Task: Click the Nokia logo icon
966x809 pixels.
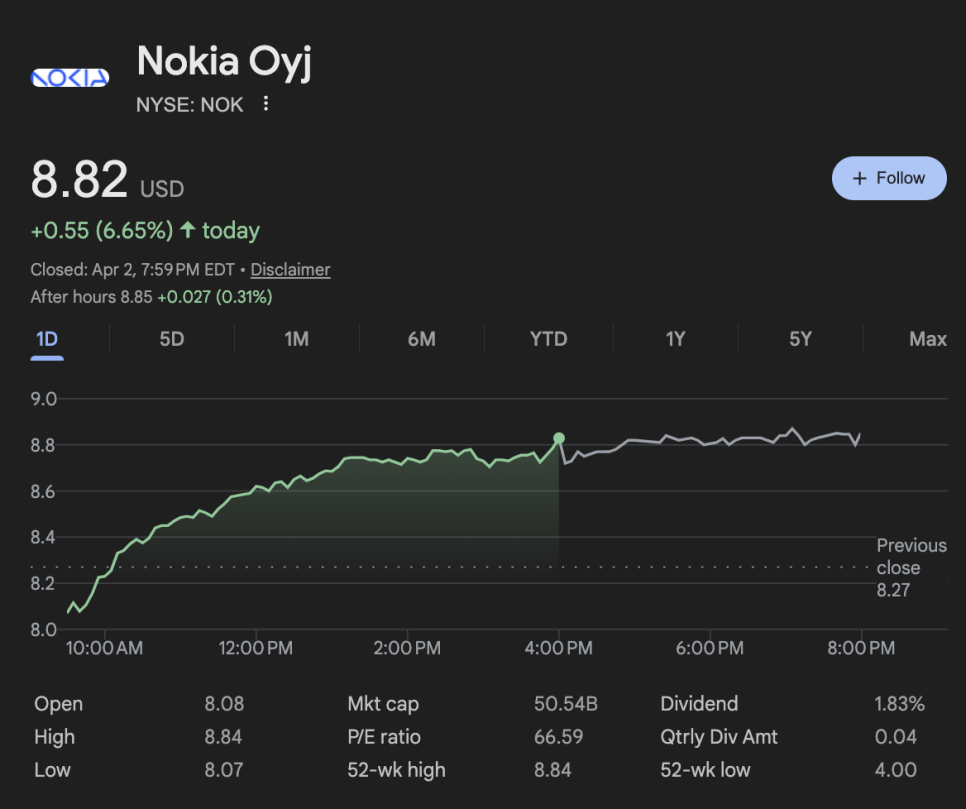Action: pos(70,78)
